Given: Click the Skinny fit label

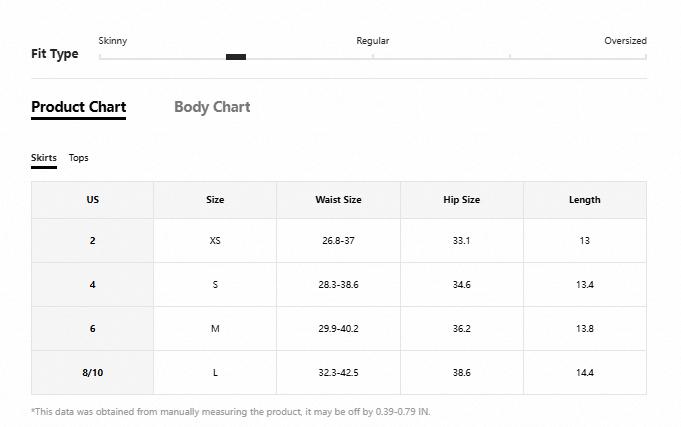Looking at the screenshot, I should [x=112, y=41].
